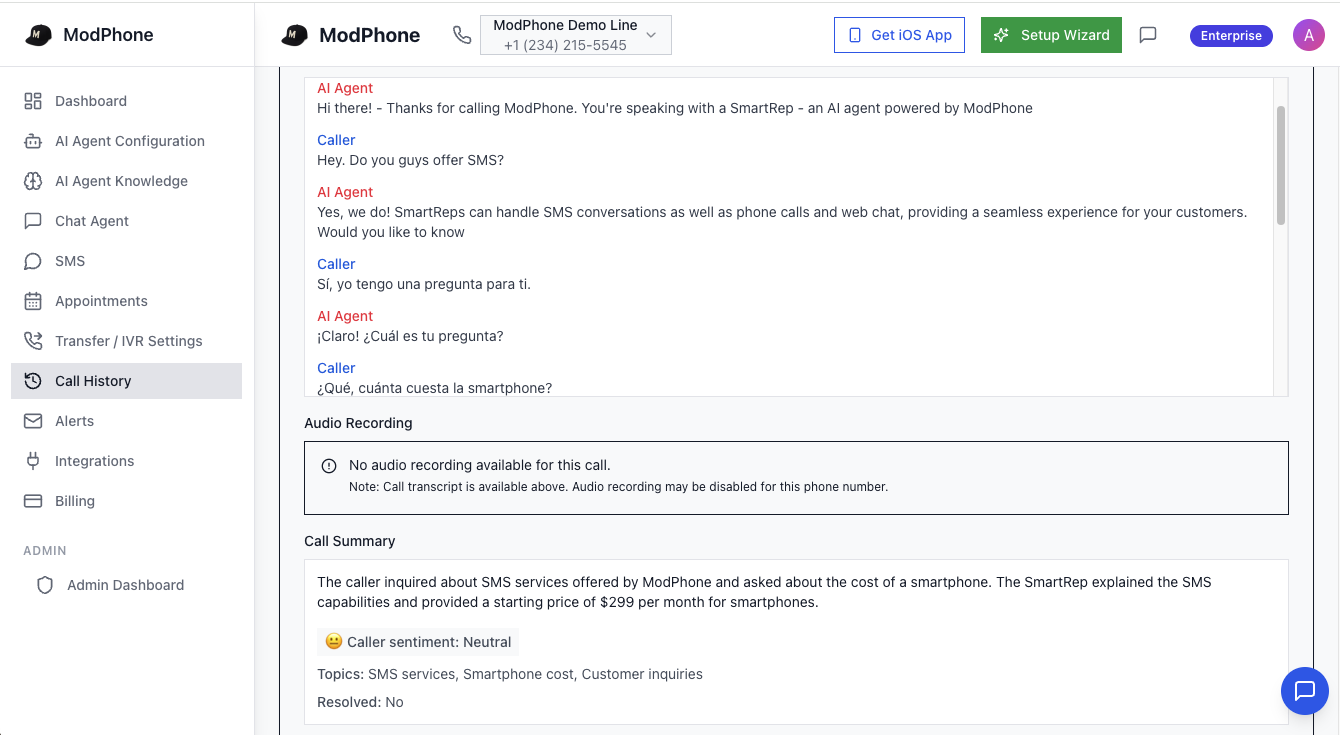Click the Call History clock icon
The height and width of the screenshot is (735, 1340).
point(33,381)
